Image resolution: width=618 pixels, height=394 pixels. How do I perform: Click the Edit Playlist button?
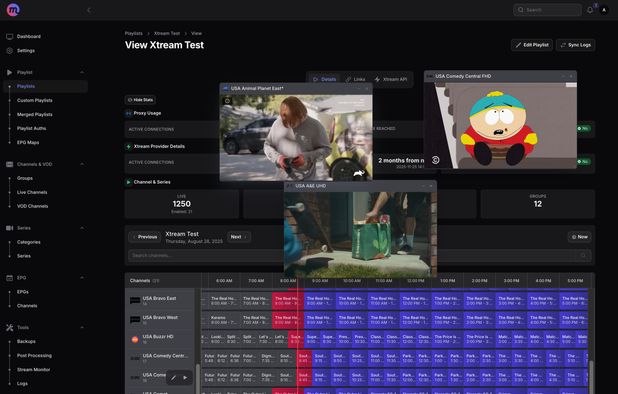[x=532, y=45]
